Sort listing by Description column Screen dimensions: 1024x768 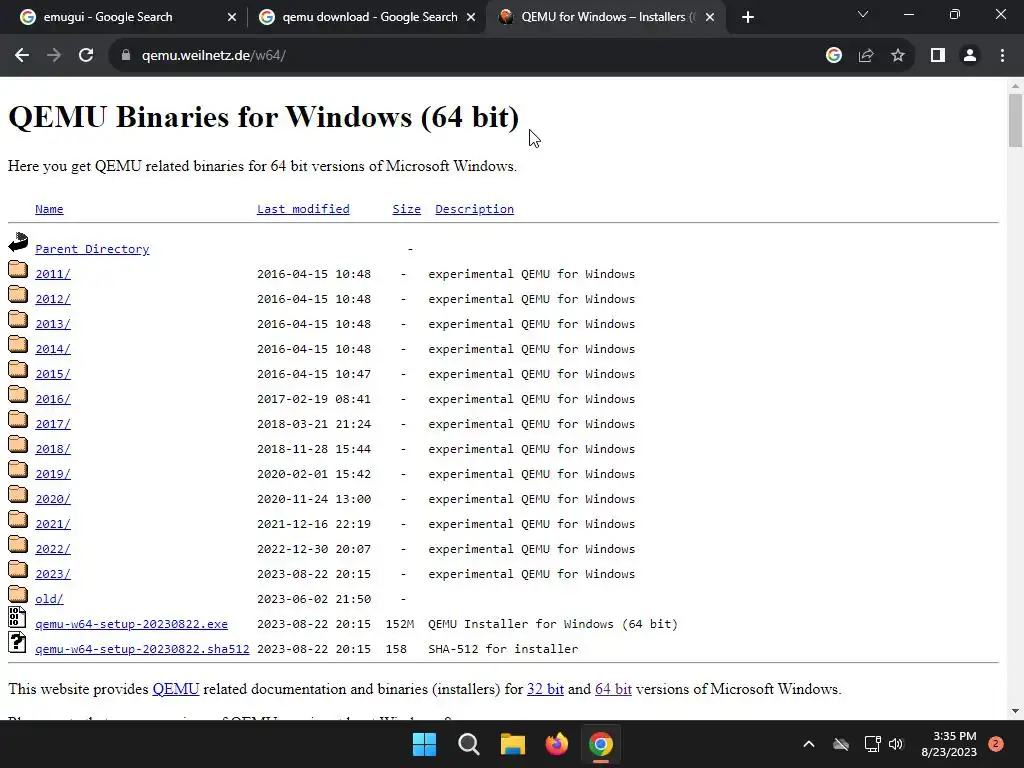(474, 209)
